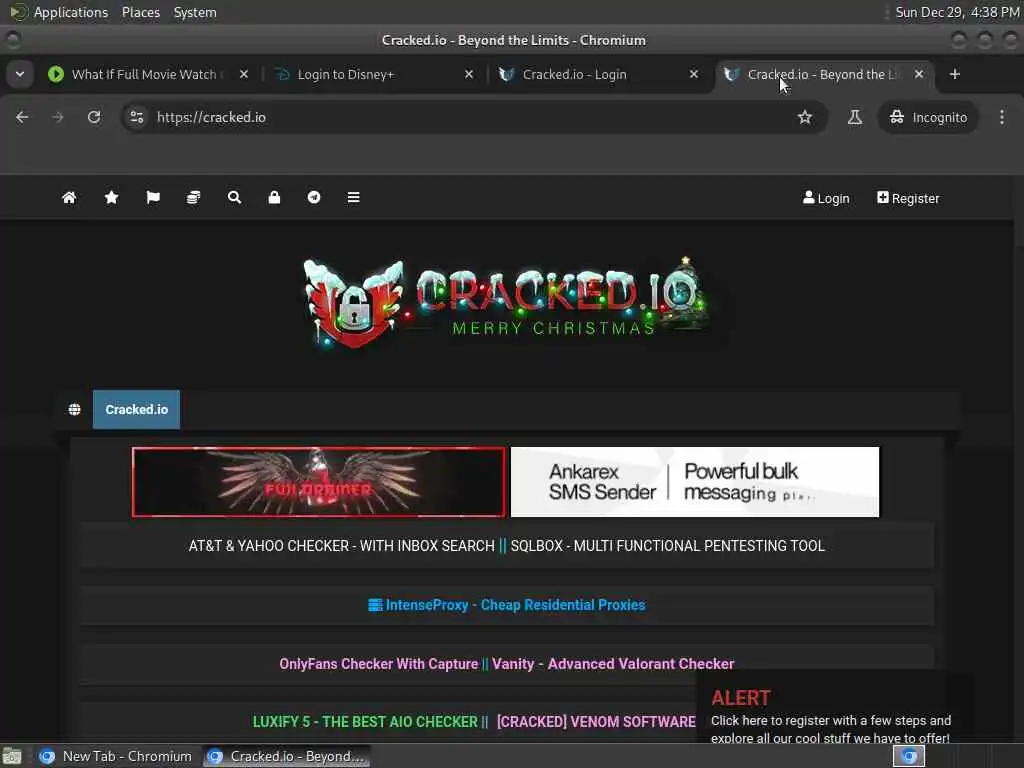Open site information icon in address bar

pyautogui.click(x=136, y=117)
